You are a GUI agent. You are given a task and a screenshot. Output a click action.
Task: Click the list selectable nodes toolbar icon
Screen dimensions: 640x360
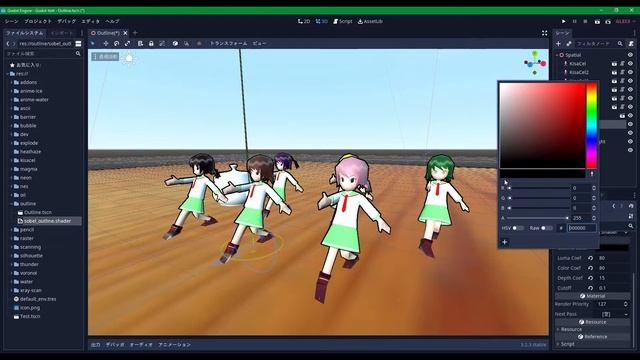click(140, 43)
